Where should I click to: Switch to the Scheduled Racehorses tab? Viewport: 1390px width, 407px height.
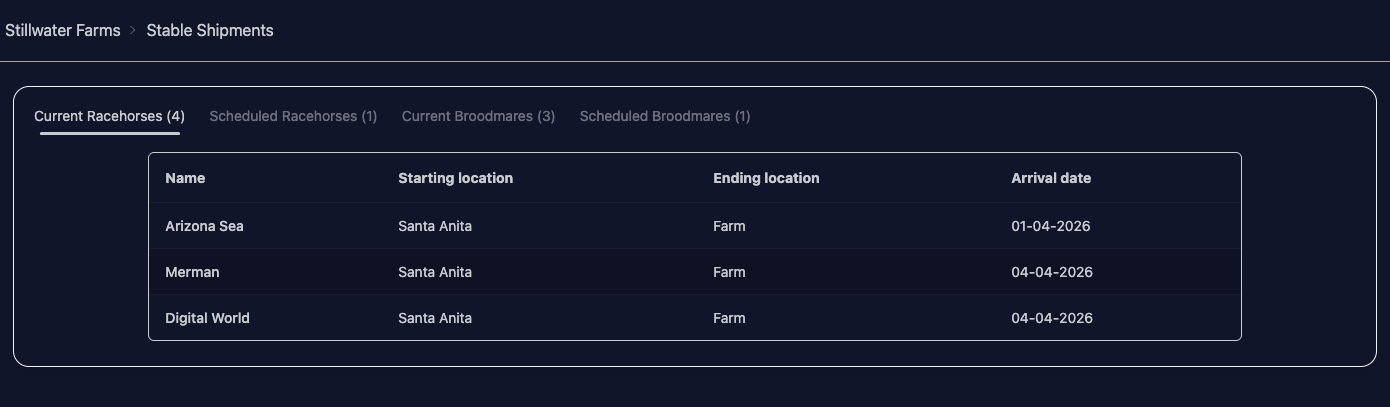(293, 116)
